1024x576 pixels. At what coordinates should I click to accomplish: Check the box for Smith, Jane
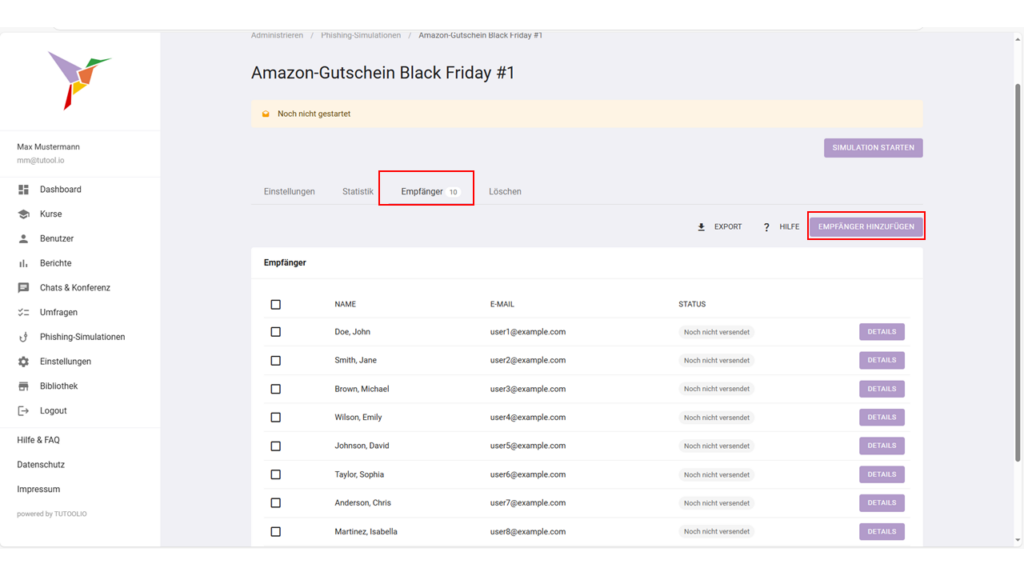[276, 360]
